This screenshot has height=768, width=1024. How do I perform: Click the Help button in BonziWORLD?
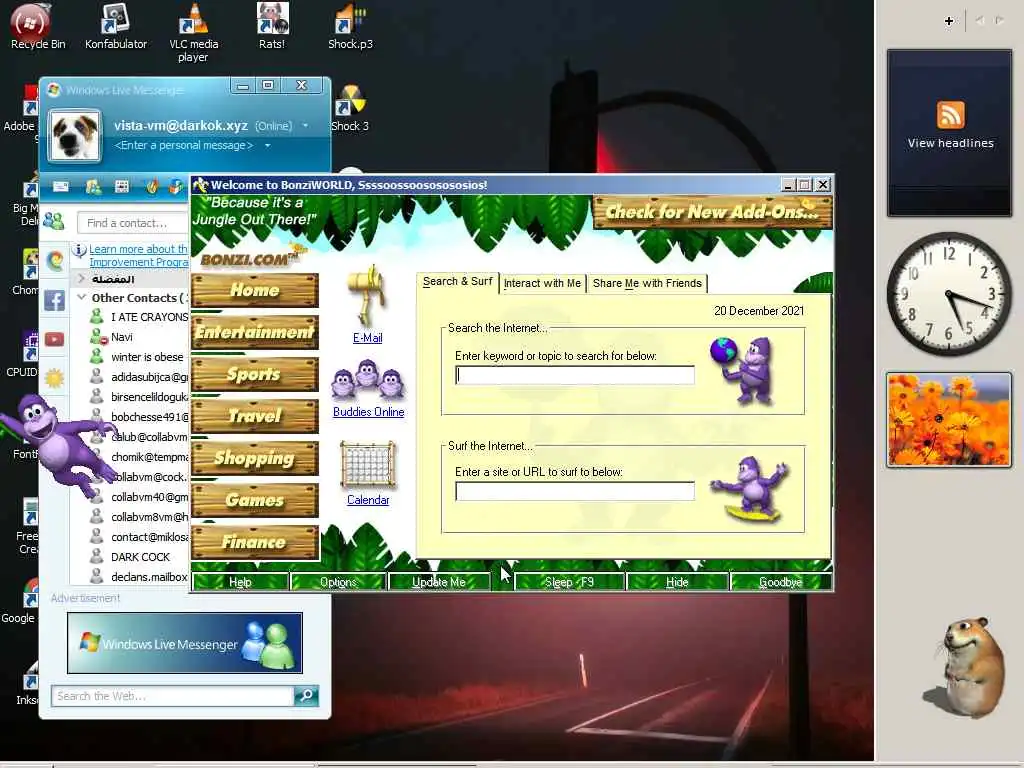(x=240, y=582)
